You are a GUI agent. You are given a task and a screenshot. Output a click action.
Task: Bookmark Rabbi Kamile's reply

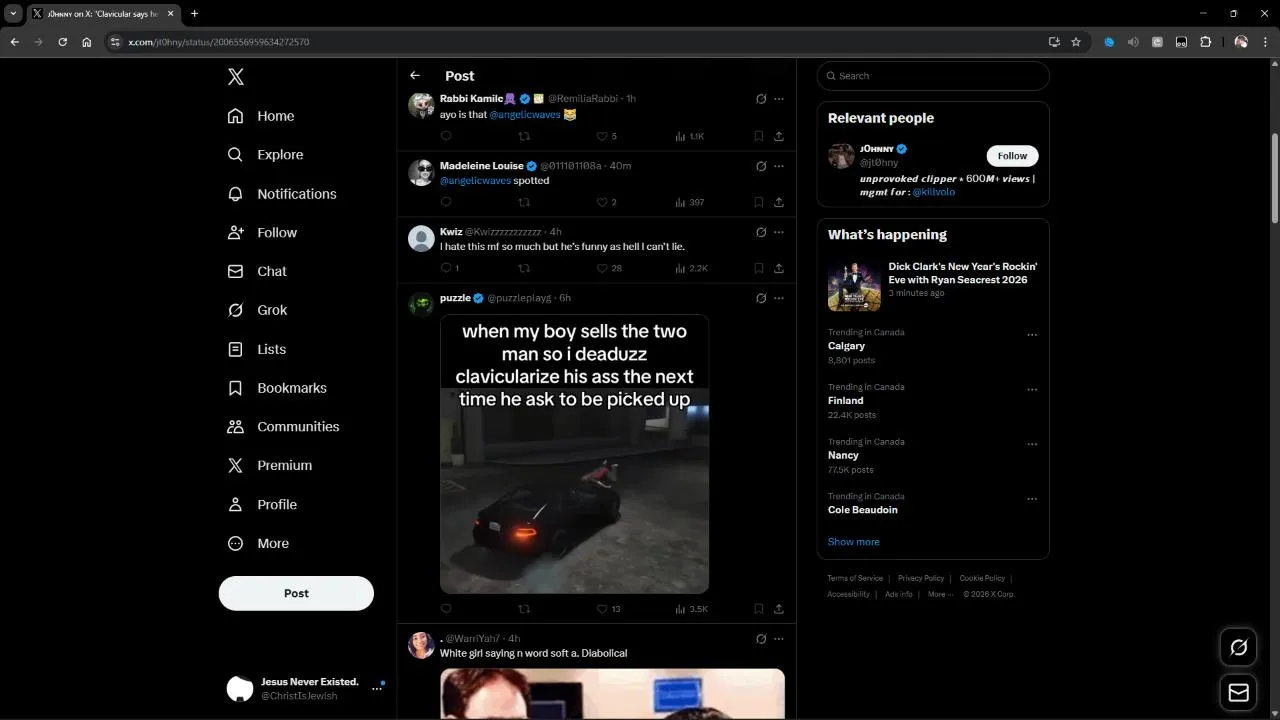759,136
